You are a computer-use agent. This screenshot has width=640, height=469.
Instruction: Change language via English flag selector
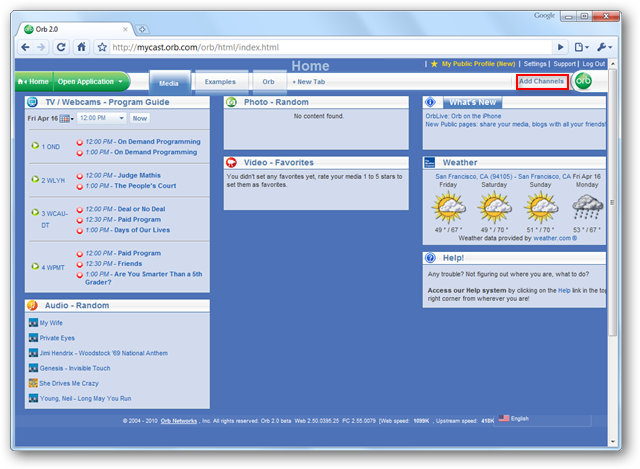pyautogui.click(x=513, y=418)
